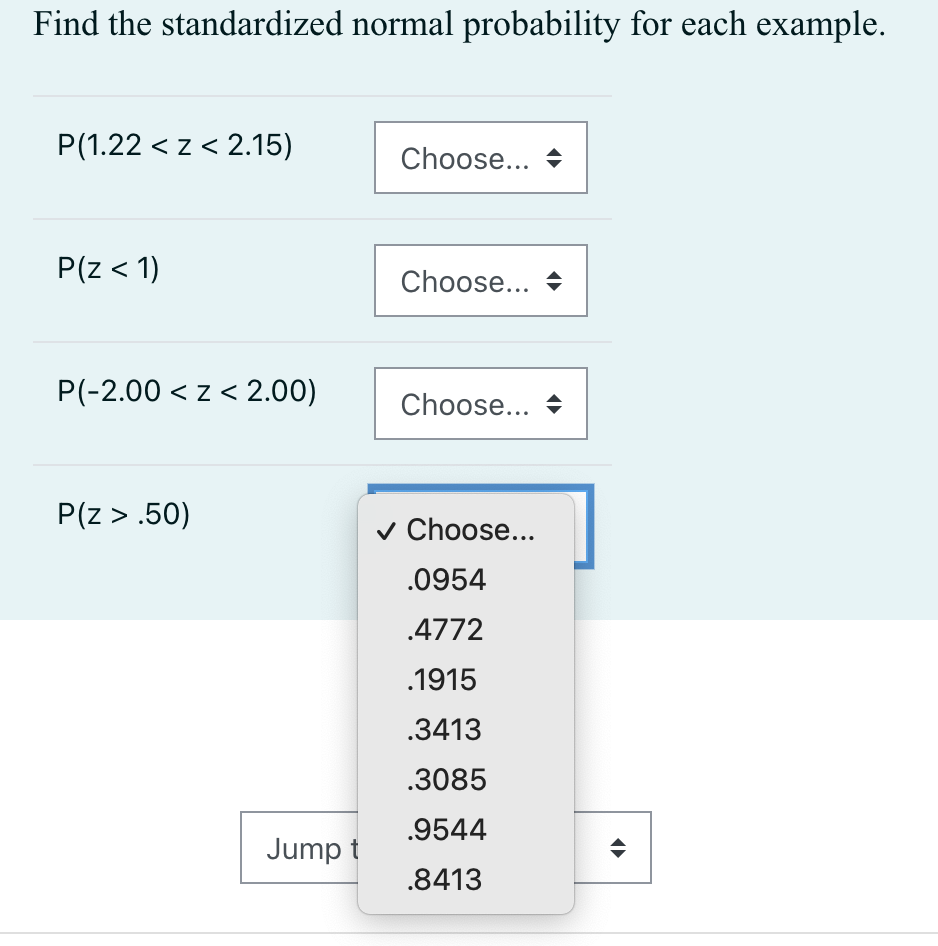Select the .0954 probability value
This screenshot has width=938, height=946.
click(x=445, y=580)
